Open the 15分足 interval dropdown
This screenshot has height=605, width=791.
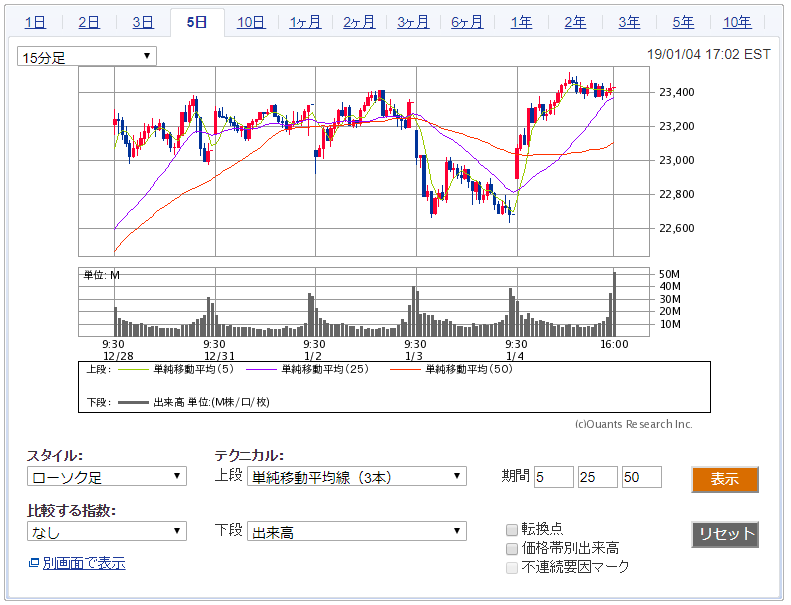(87, 57)
